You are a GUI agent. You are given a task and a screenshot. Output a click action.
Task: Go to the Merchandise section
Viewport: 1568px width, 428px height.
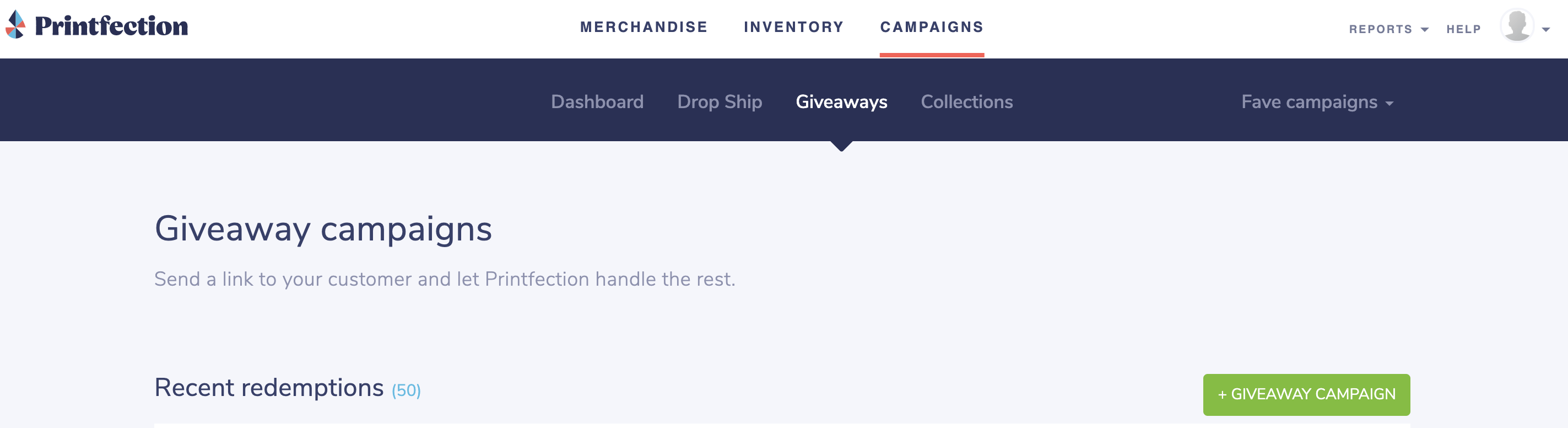pos(644,28)
